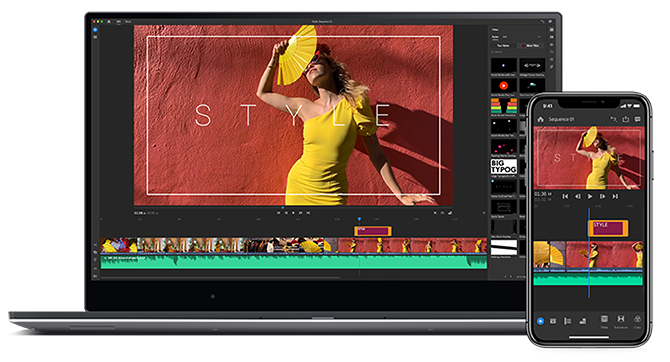Viewport: 670px width, 362px height.
Task: Choose the BIG TYPOG title template thumbnail
Action: (504, 167)
